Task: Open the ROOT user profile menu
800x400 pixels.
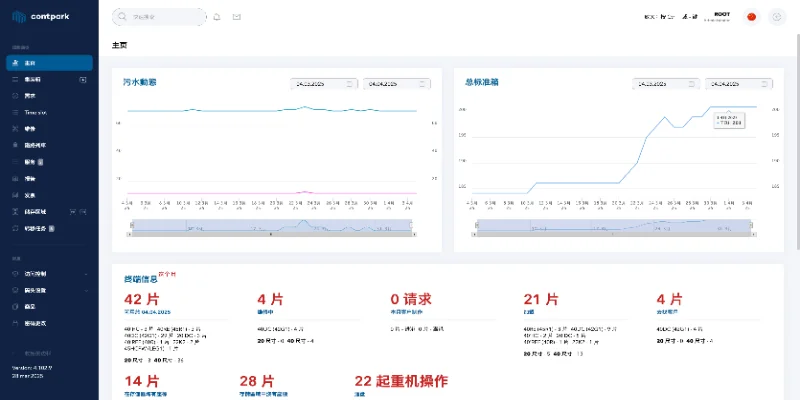Action: click(x=722, y=17)
